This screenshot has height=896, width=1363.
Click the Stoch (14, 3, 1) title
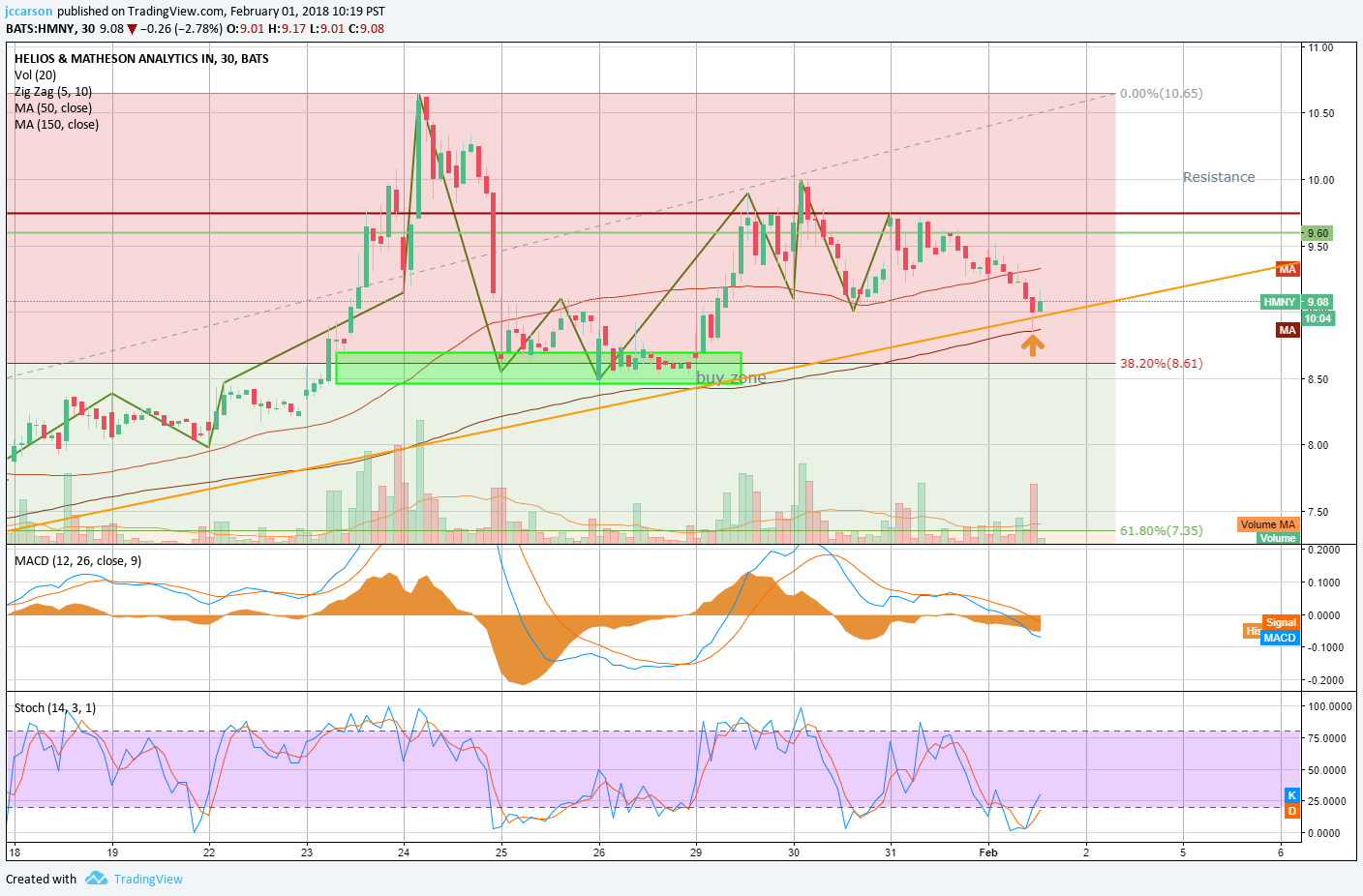click(55, 707)
